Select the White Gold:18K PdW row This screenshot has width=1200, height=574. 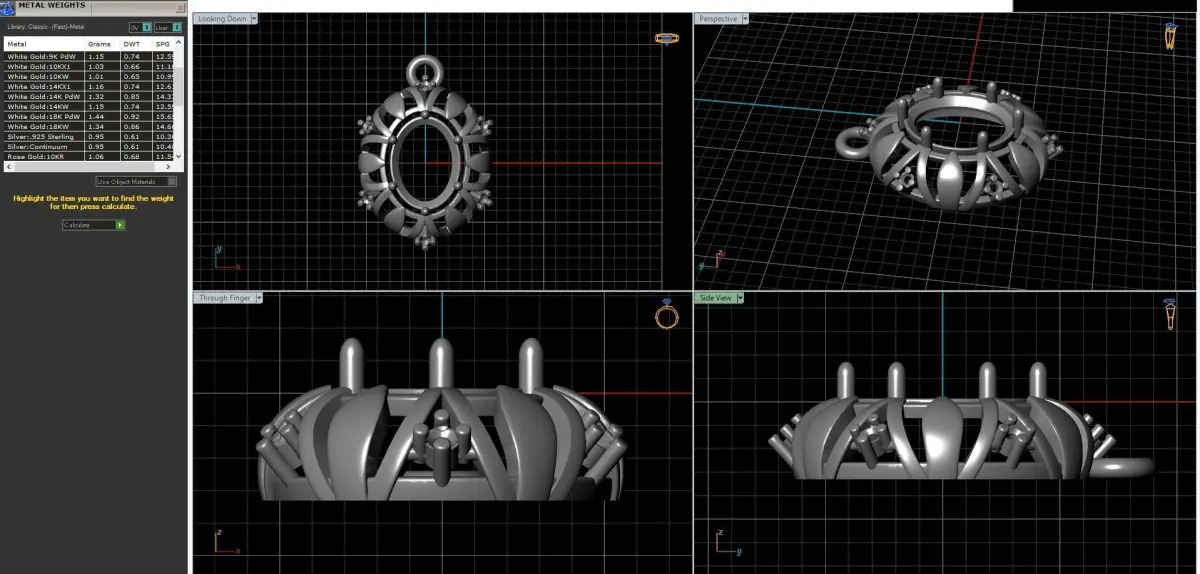click(x=90, y=117)
